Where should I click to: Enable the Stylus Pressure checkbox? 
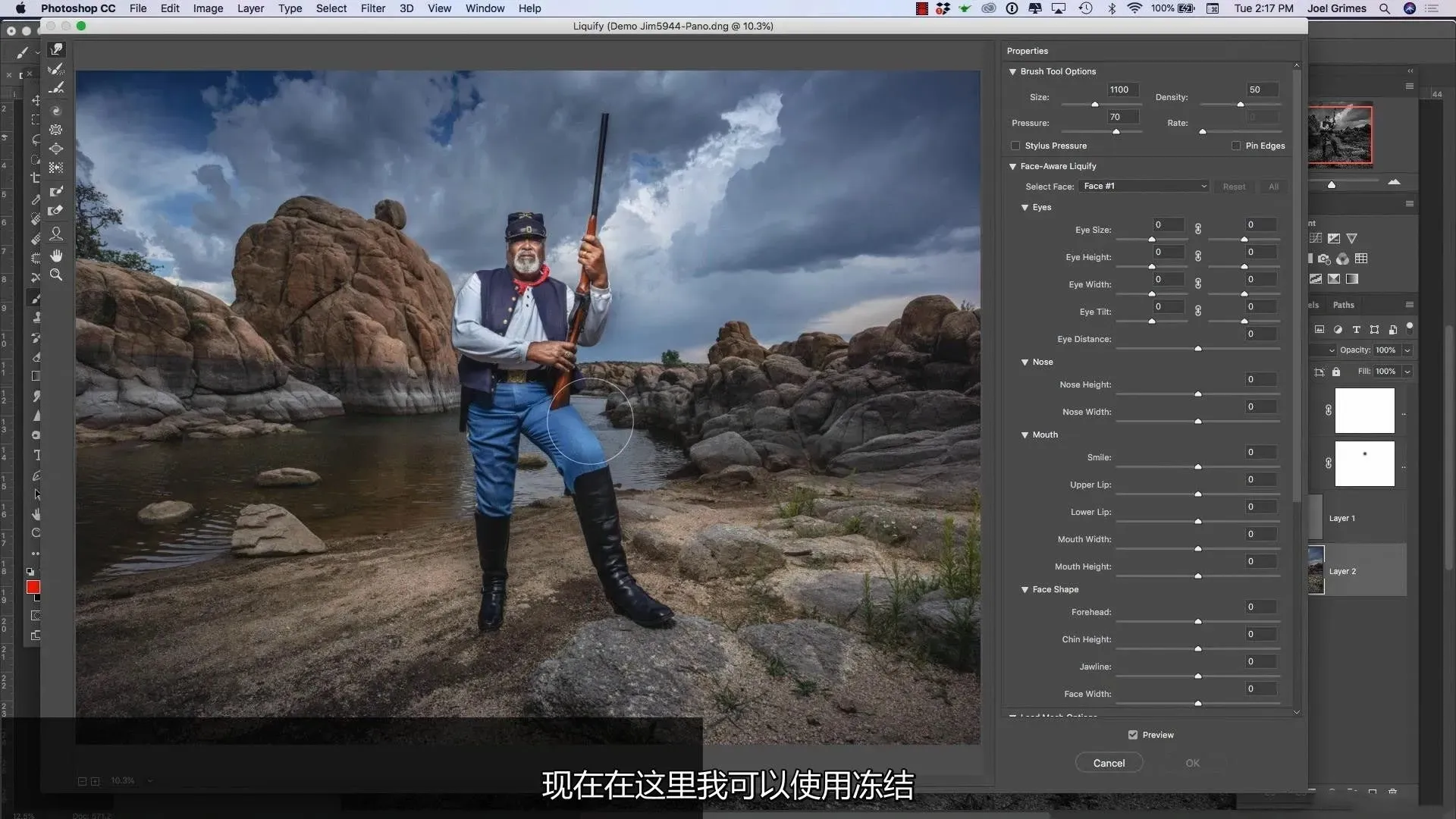[1015, 146]
